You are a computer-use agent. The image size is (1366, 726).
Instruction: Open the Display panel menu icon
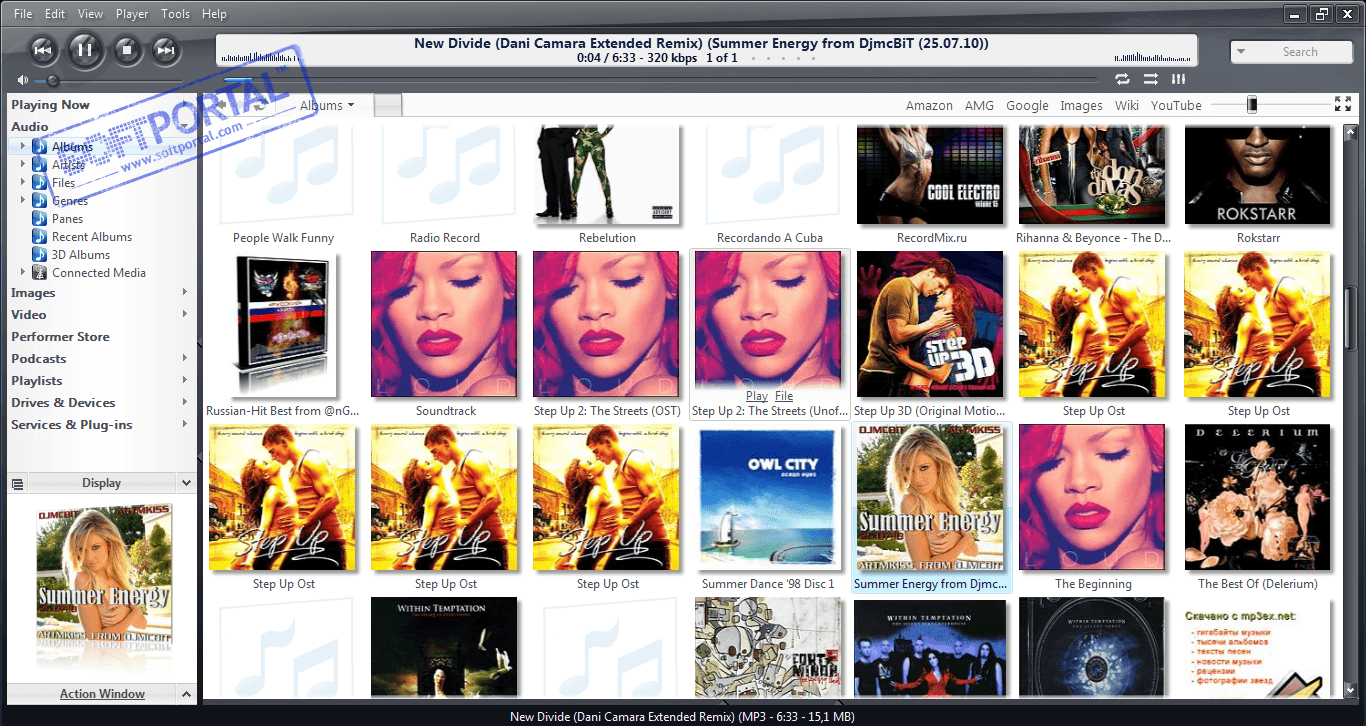click(x=17, y=483)
